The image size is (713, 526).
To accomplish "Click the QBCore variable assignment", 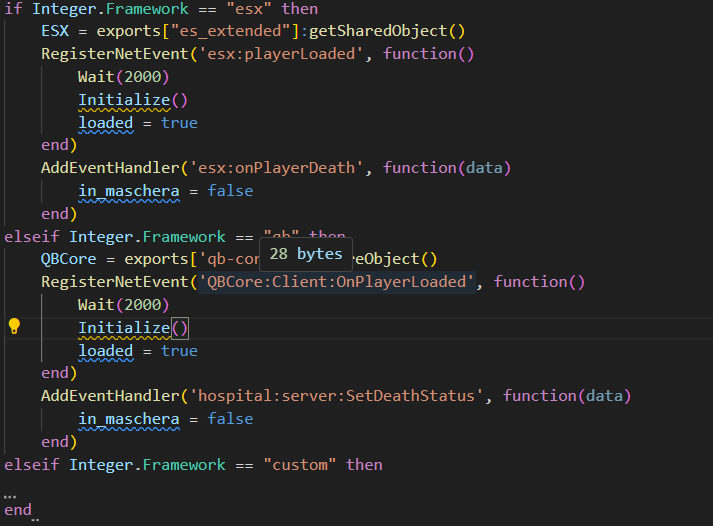I will click(x=69, y=259).
